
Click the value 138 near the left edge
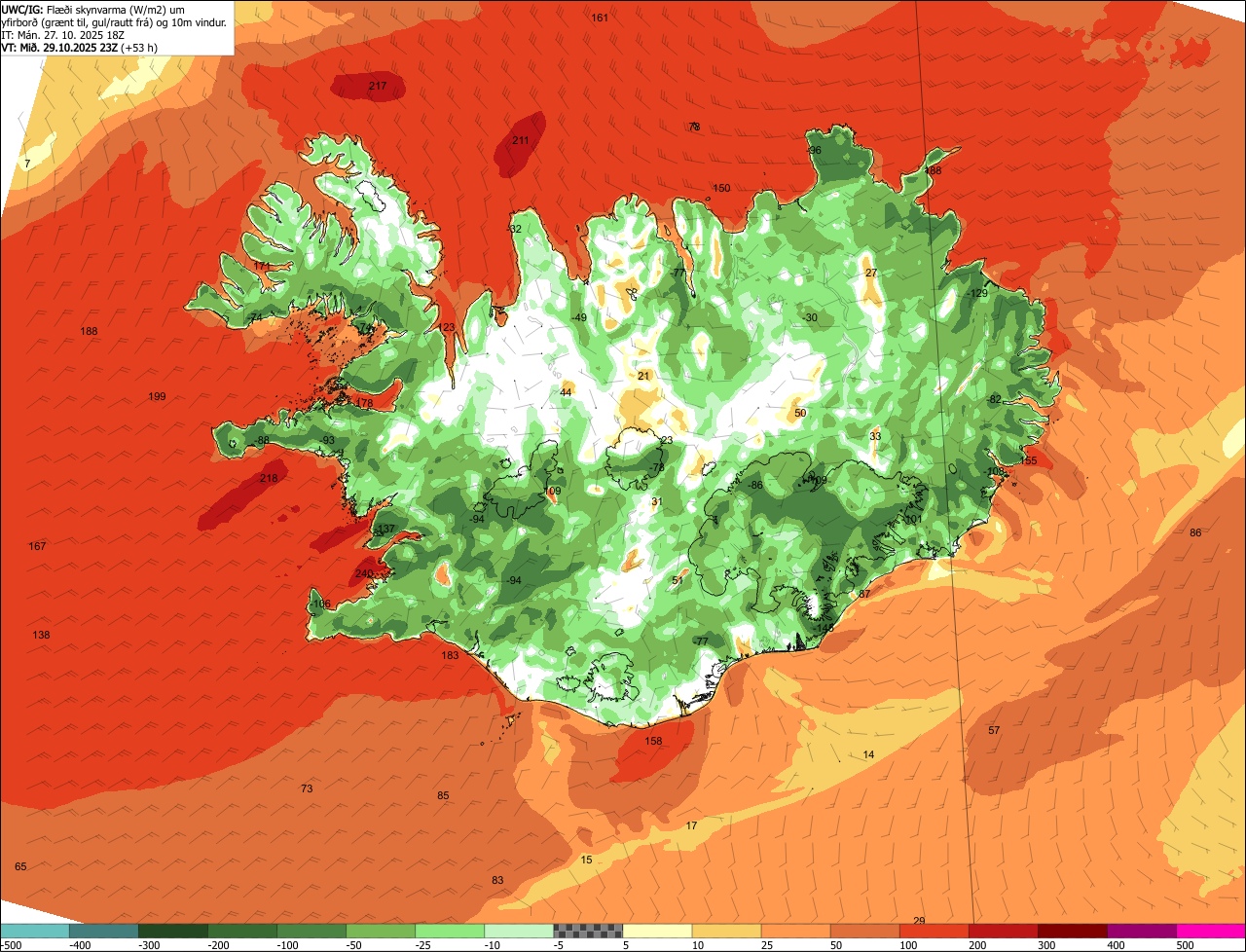coord(41,635)
